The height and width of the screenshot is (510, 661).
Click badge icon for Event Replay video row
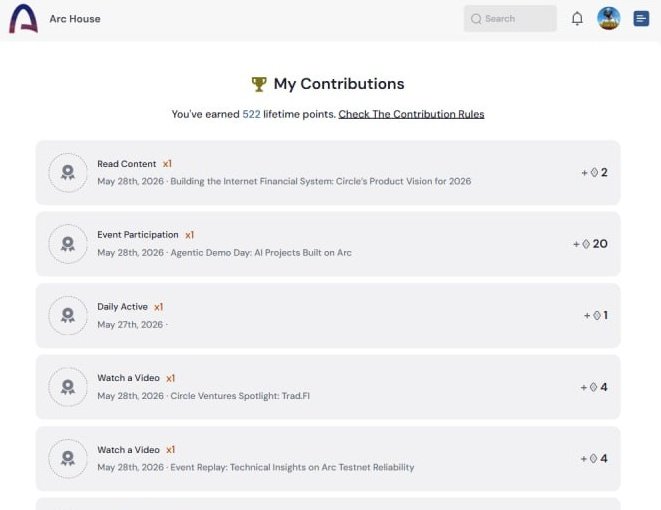pos(68,459)
